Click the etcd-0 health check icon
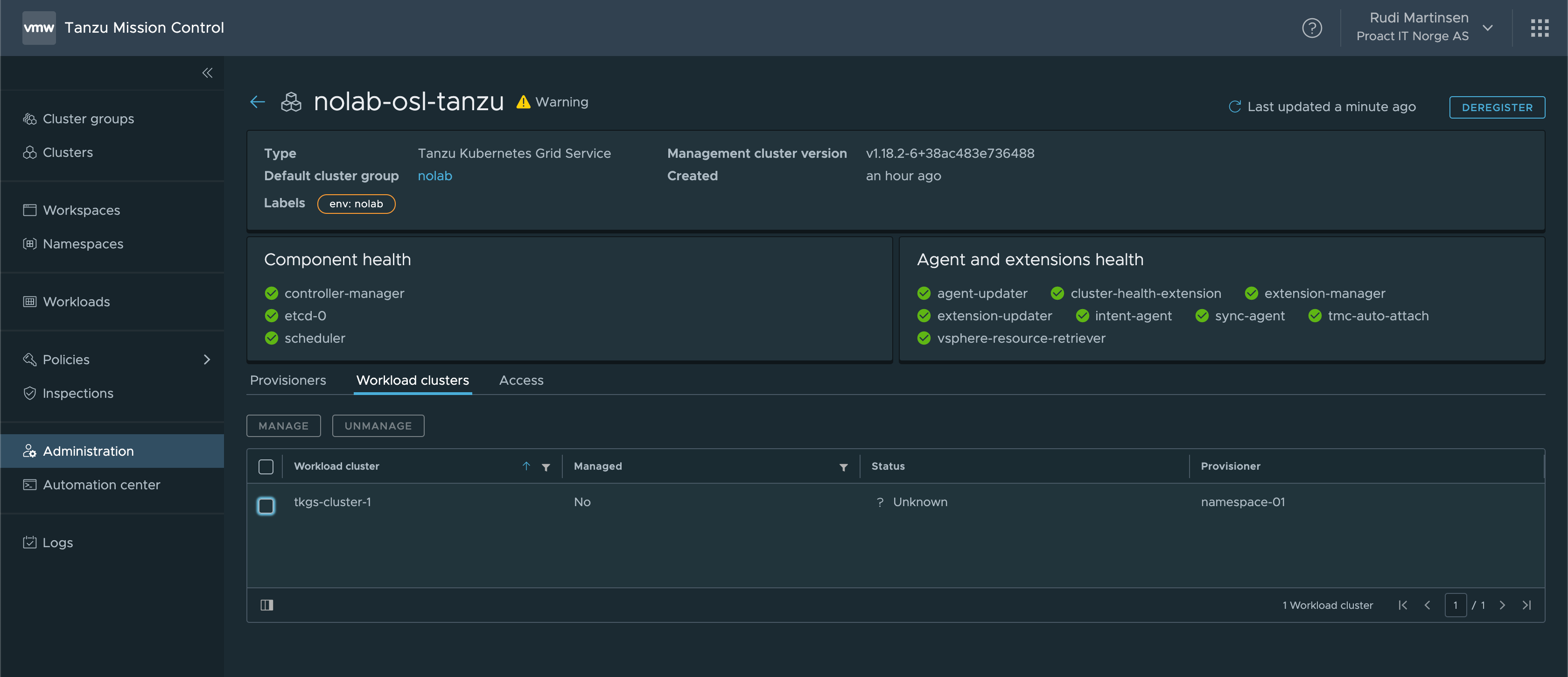Screen dimensions: 1568x677 [272, 315]
